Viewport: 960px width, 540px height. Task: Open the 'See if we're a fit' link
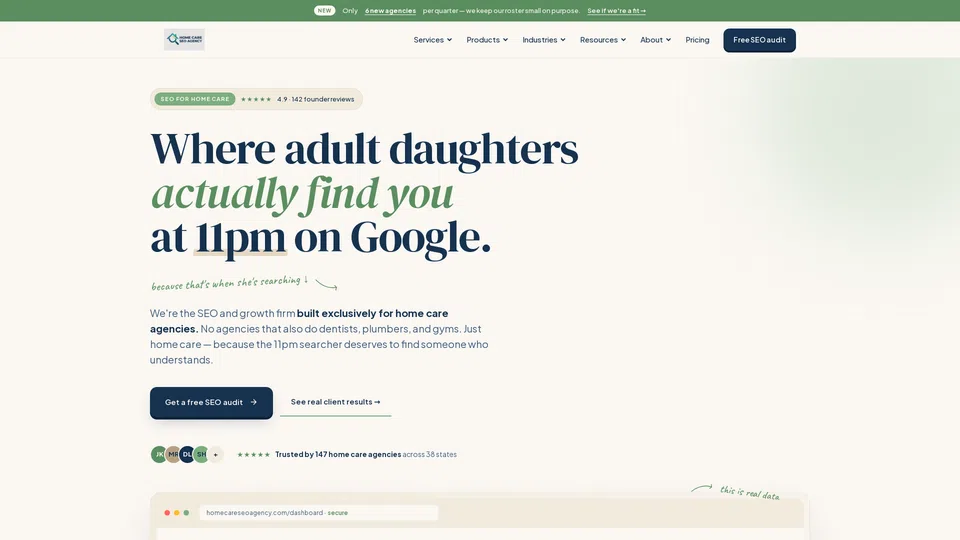(x=617, y=10)
